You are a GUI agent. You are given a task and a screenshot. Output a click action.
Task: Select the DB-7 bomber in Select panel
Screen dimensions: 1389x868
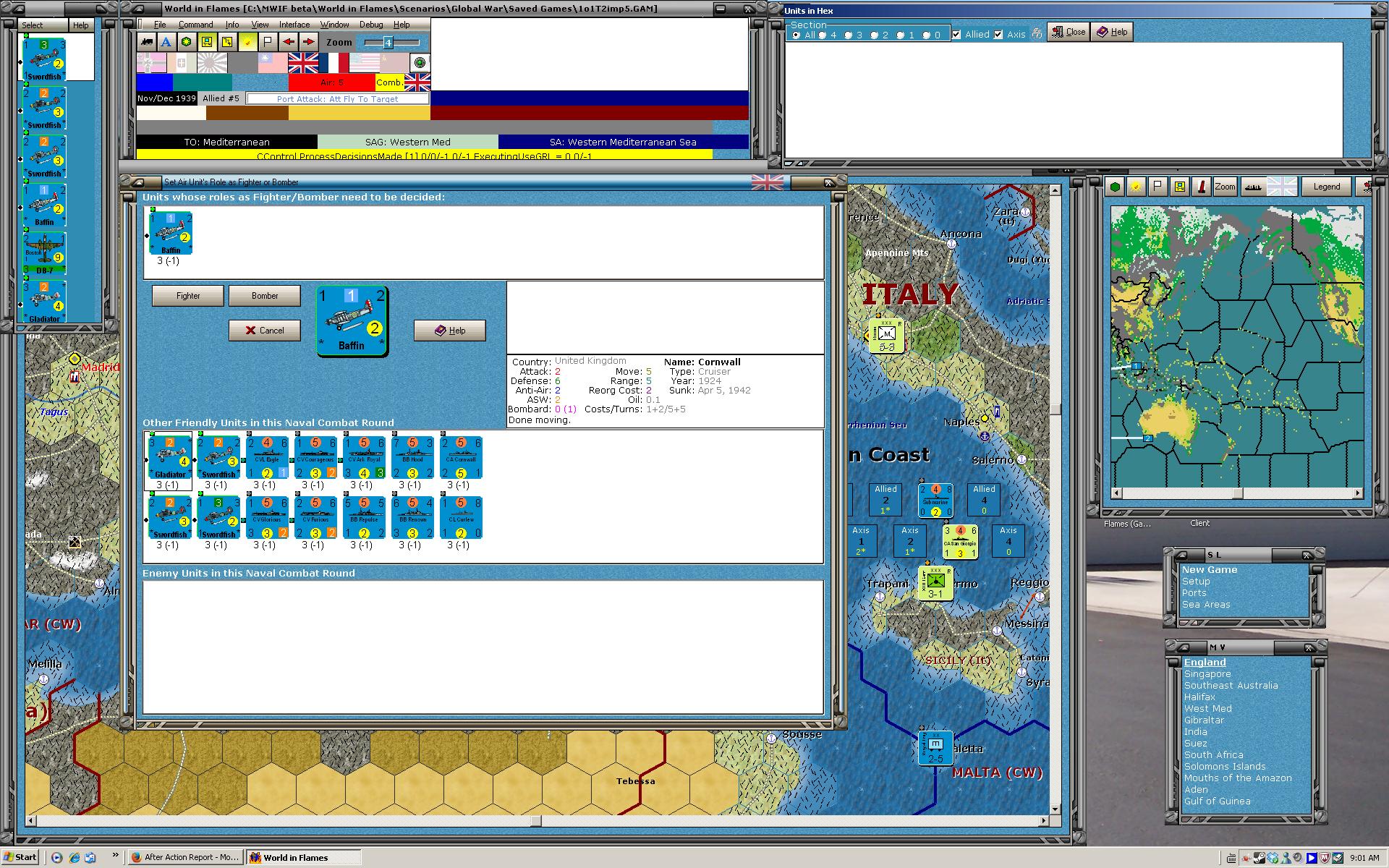(x=44, y=253)
